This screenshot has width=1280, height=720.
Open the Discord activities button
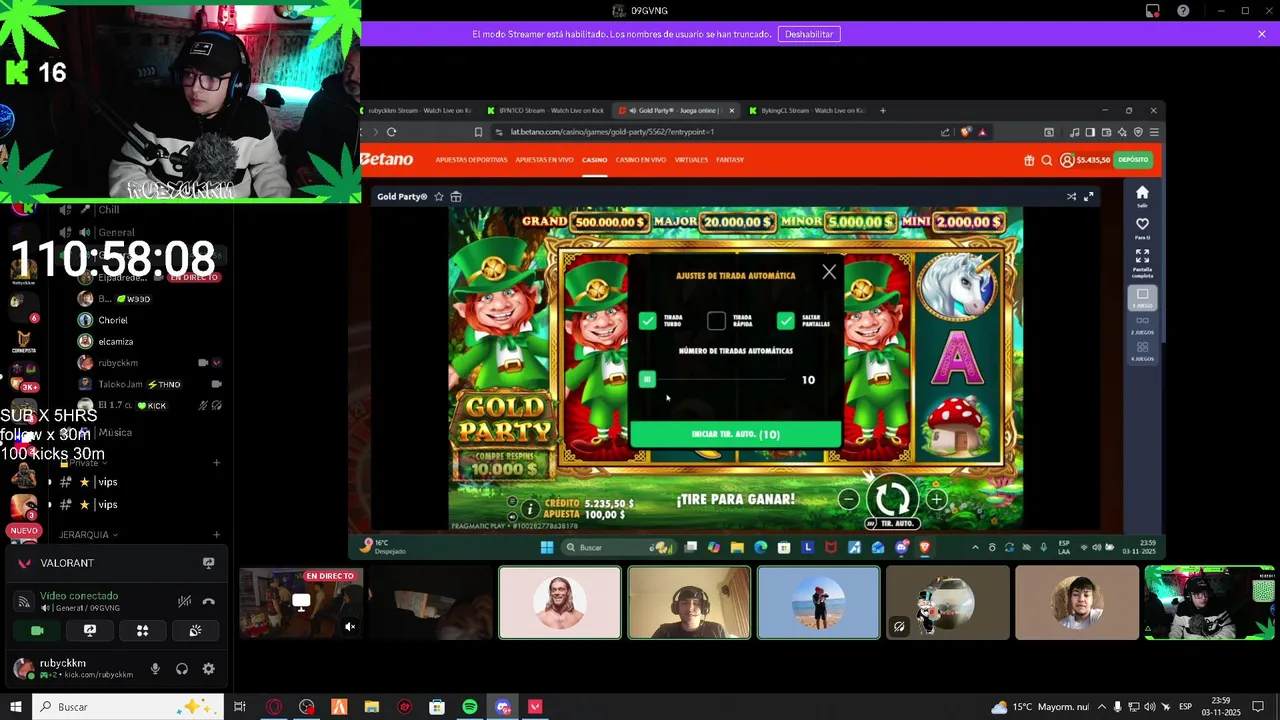[x=142, y=630]
